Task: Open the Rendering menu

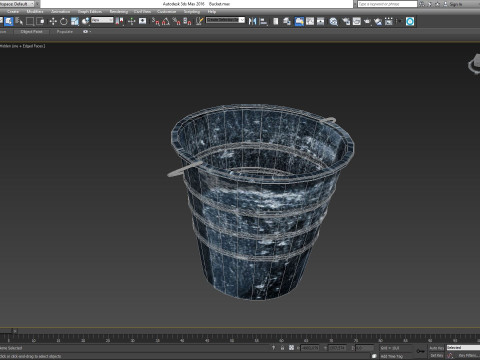Action: click(119, 12)
